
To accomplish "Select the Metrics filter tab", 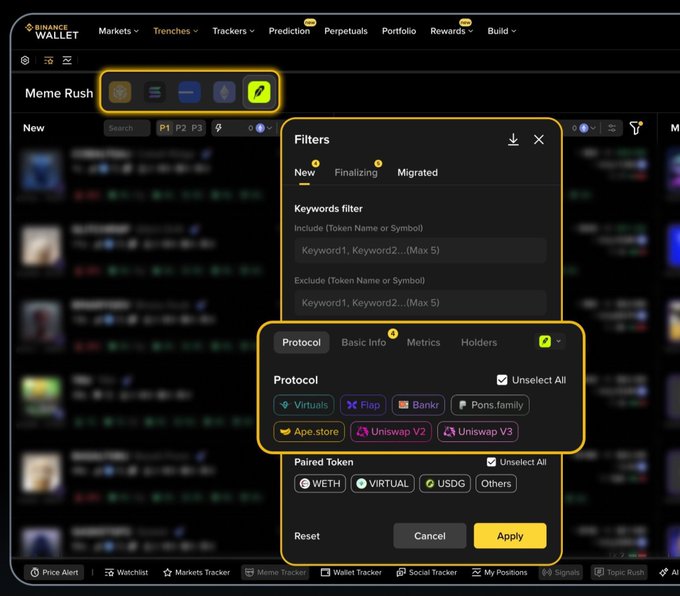I will (x=423, y=343).
